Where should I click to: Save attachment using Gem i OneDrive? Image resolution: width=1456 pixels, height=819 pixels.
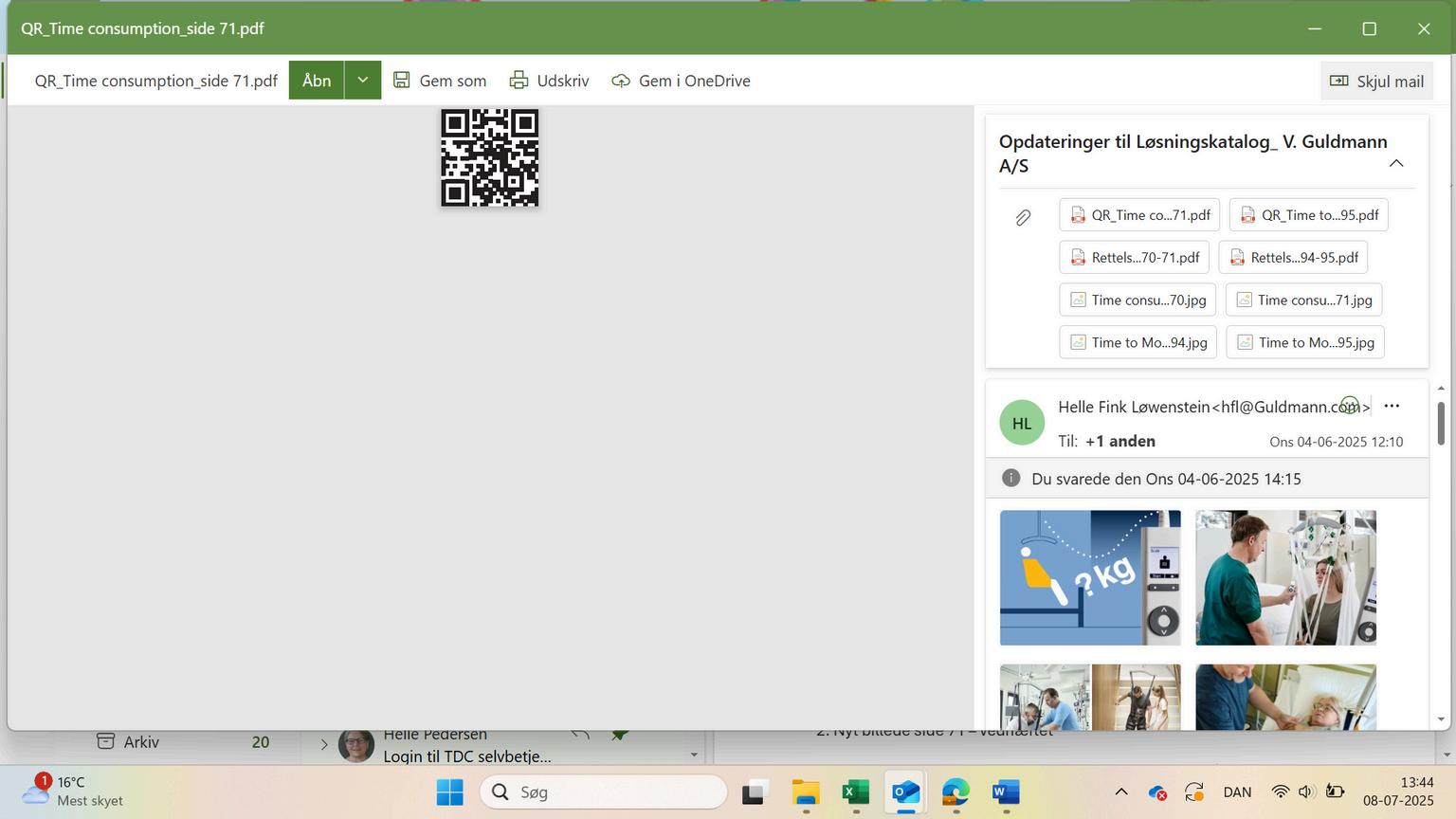tap(681, 81)
